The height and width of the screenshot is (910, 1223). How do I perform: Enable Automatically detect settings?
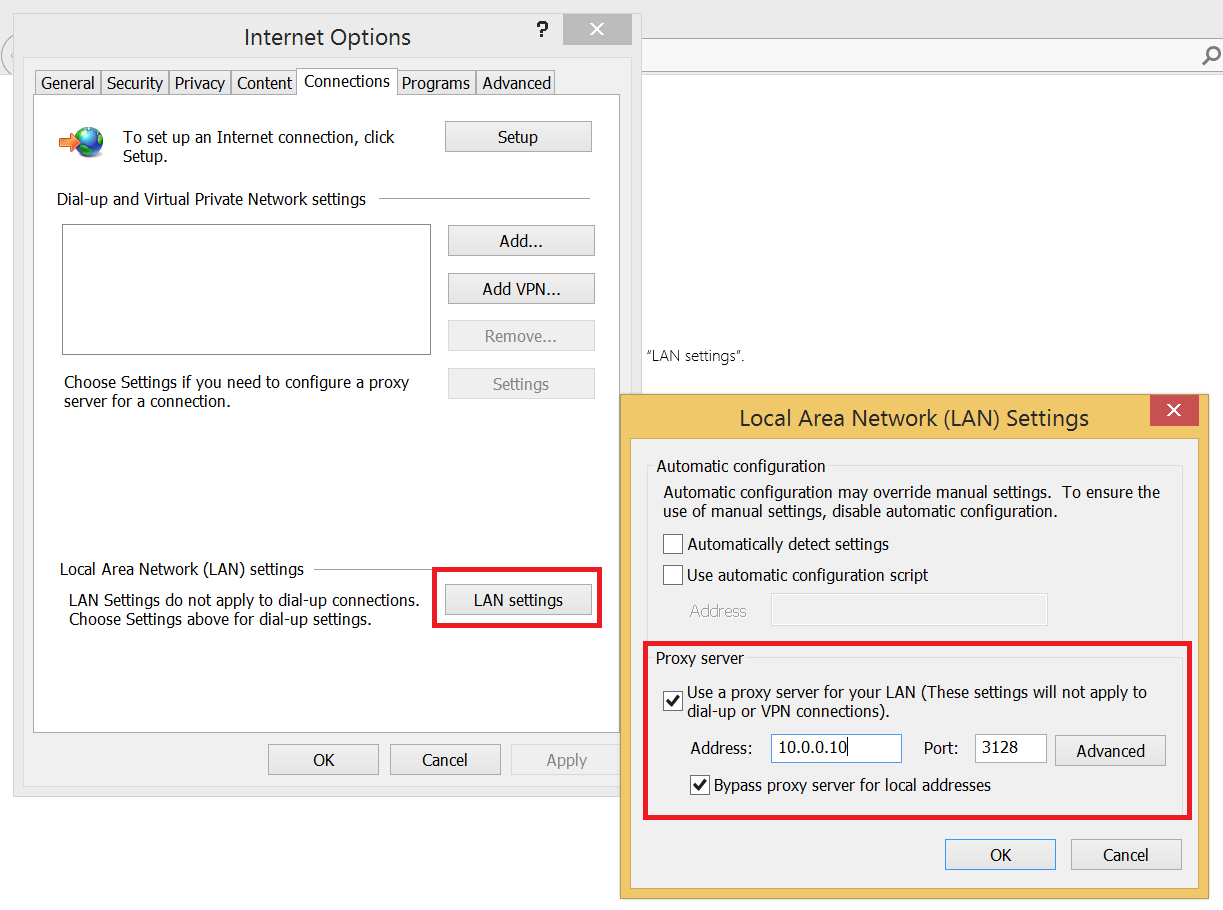[x=673, y=544]
